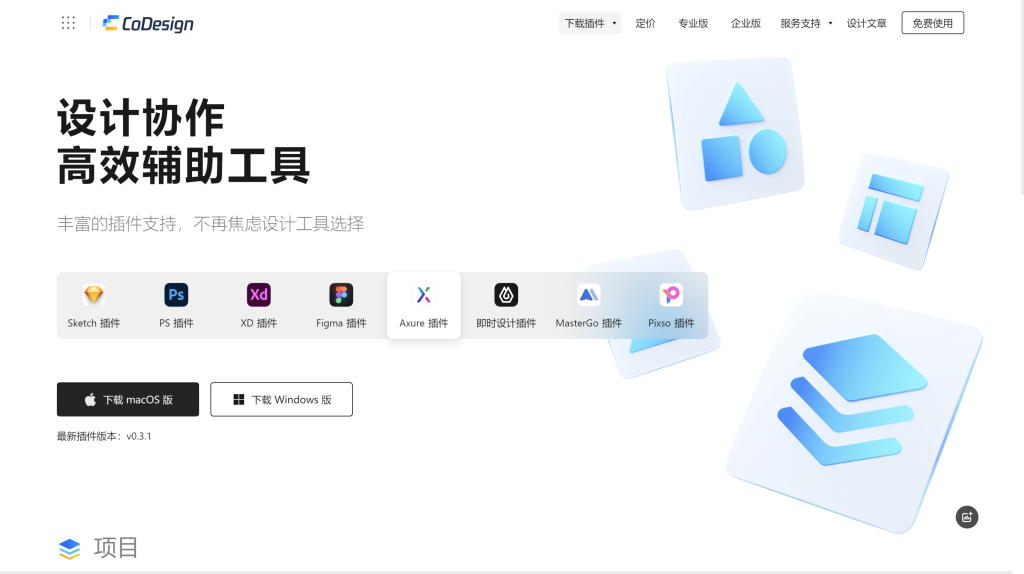Expand the 下载插件 dropdown menu
This screenshot has width=1024, height=574.
tap(590, 23)
